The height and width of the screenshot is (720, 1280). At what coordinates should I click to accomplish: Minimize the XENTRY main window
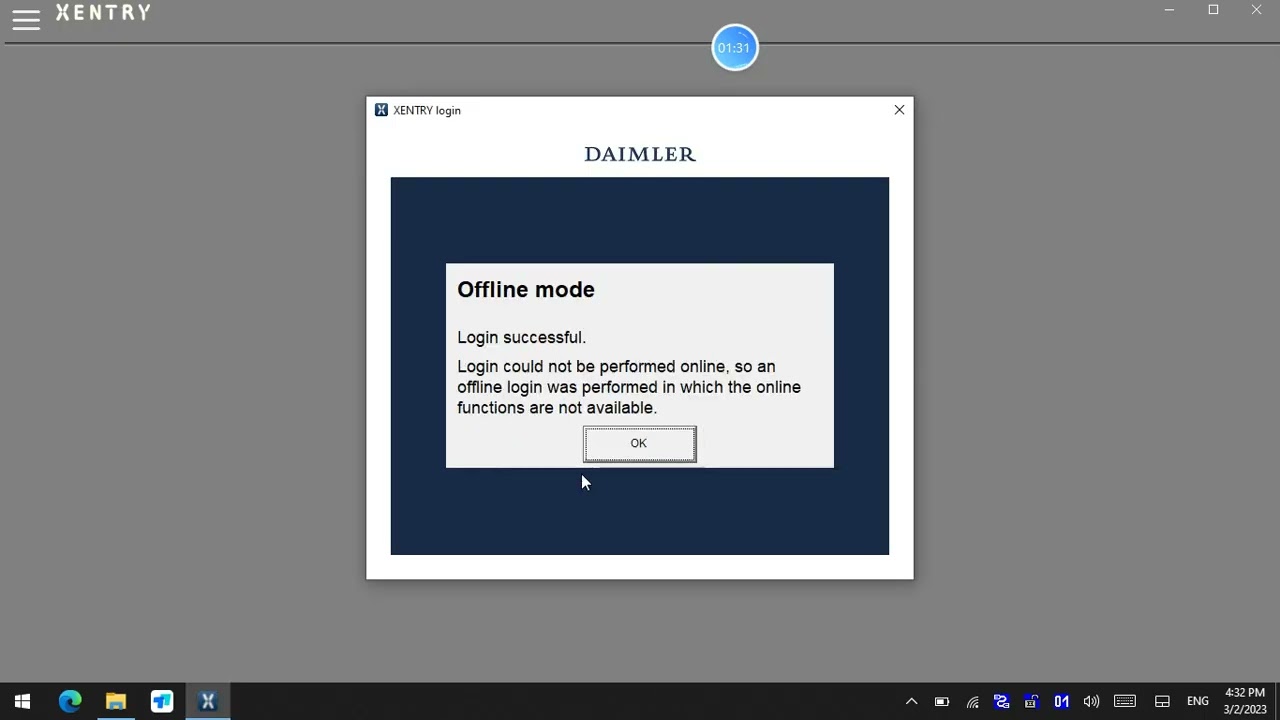(x=1169, y=10)
